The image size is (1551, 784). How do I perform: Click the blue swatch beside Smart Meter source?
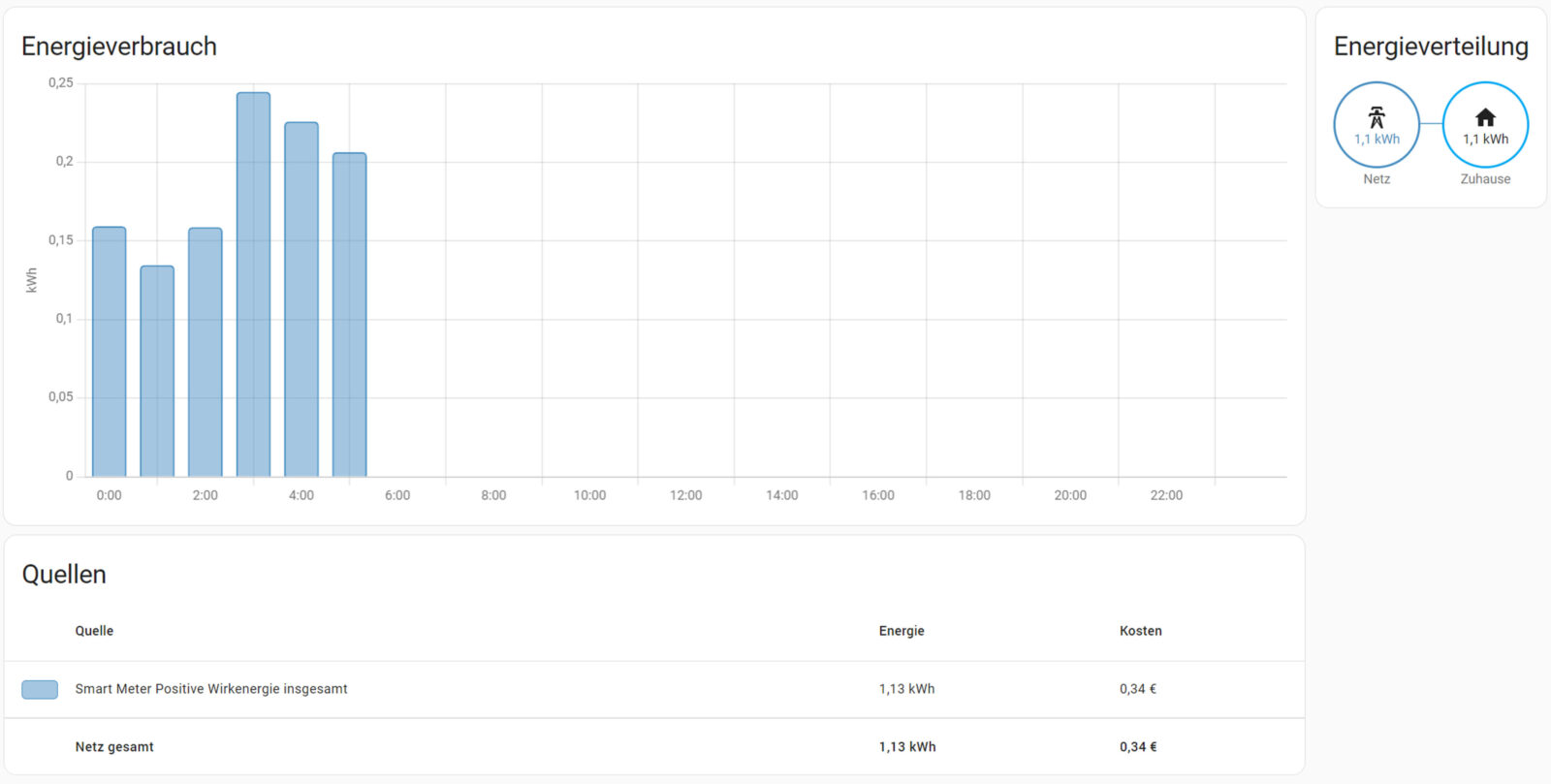click(x=40, y=689)
